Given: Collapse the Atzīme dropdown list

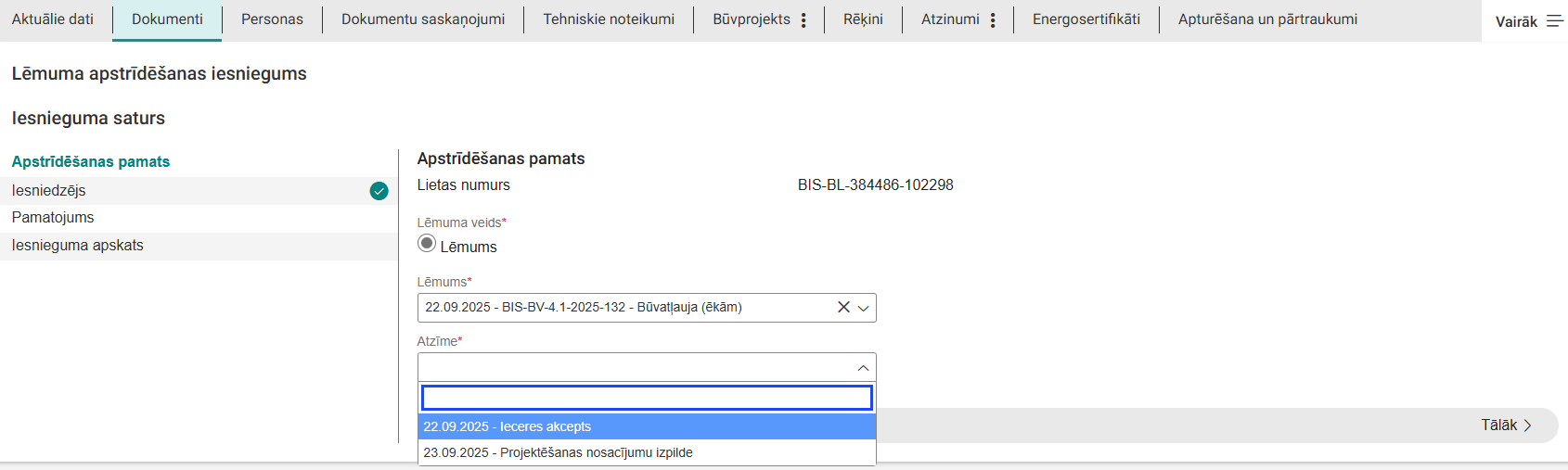Looking at the screenshot, I should (863, 368).
